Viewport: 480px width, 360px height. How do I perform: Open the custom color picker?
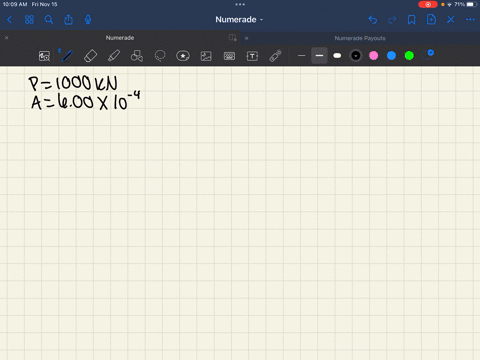[x=427, y=55]
